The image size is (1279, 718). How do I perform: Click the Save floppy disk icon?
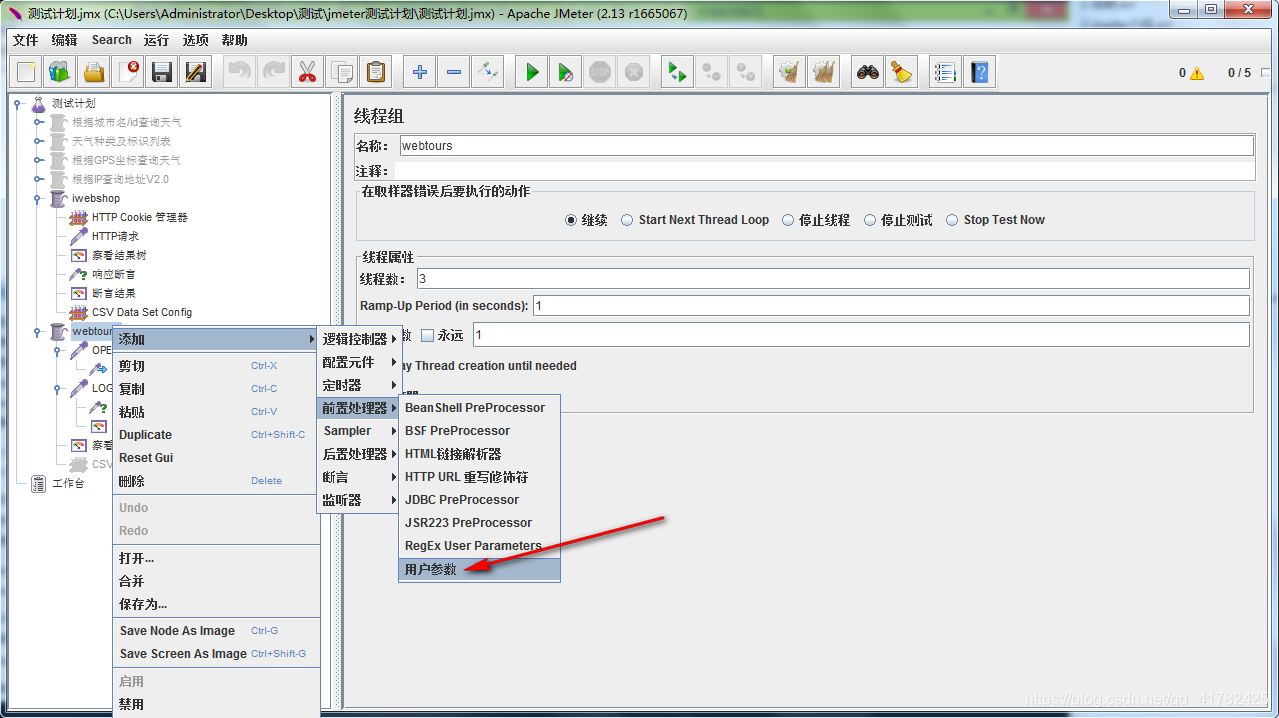pos(162,72)
